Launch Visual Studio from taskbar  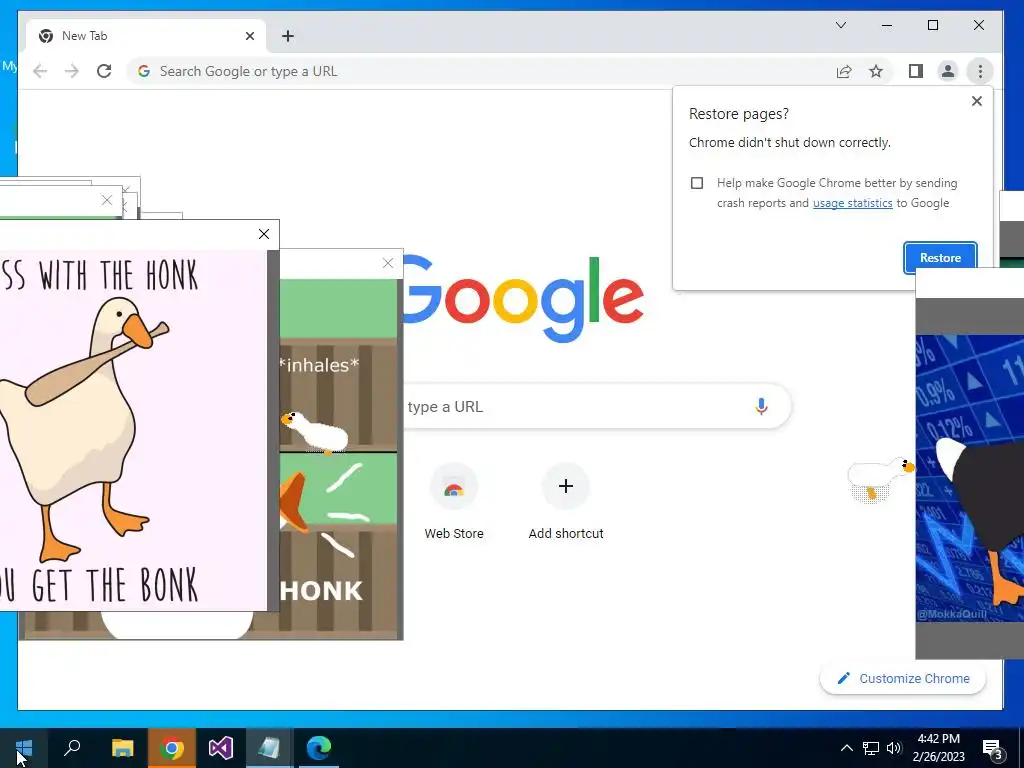pyautogui.click(x=221, y=748)
